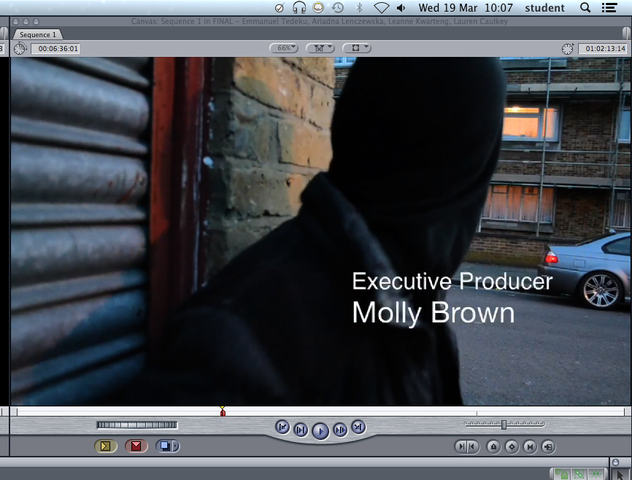Open the student user menu
Screen dimensions: 632x480
(545, 8)
